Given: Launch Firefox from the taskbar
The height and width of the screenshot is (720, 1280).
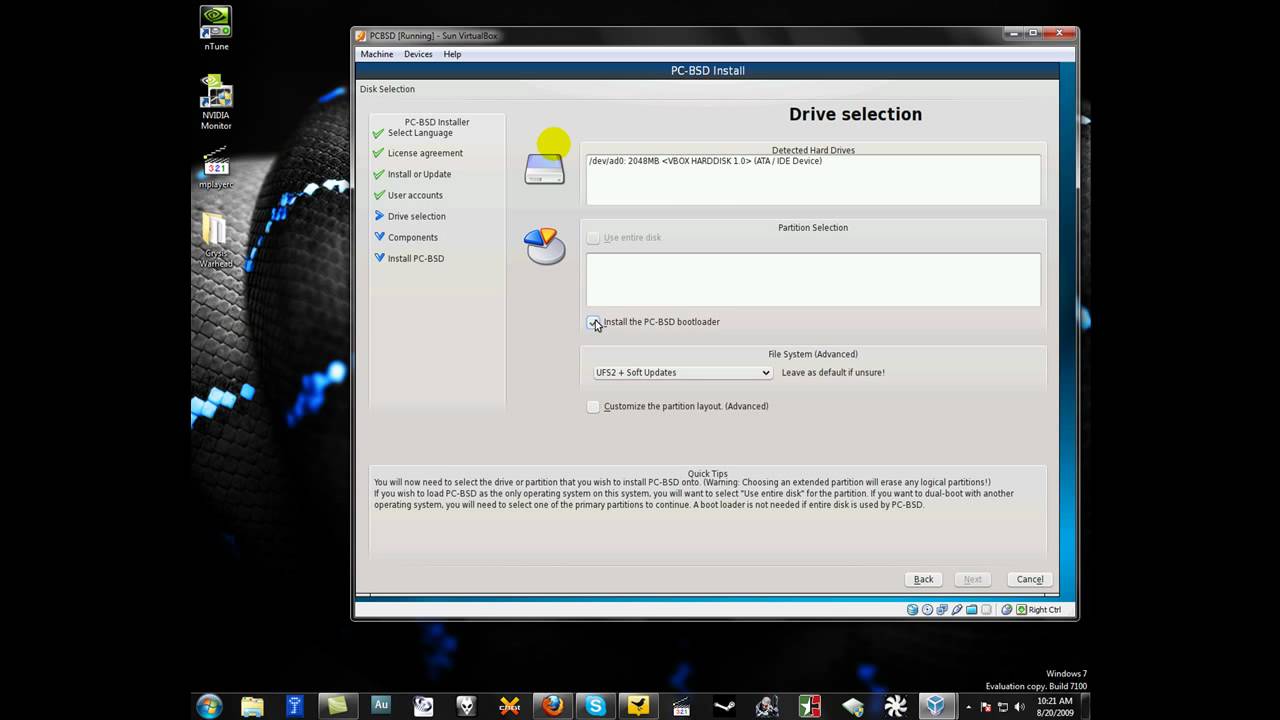Looking at the screenshot, I should pos(552,706).
